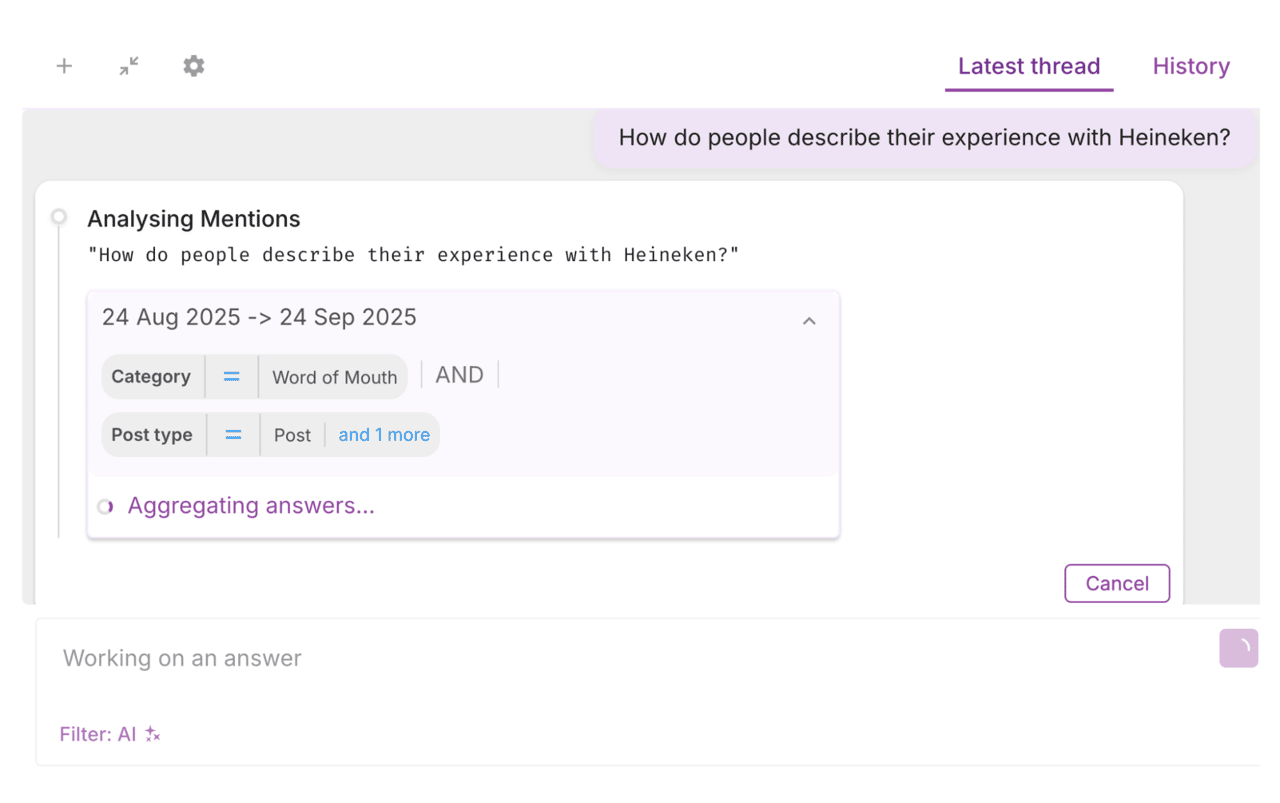Cancel the running analysis
This screenshot has height=803, width=1280.
pyautogui.click(x=1116, y=584)
